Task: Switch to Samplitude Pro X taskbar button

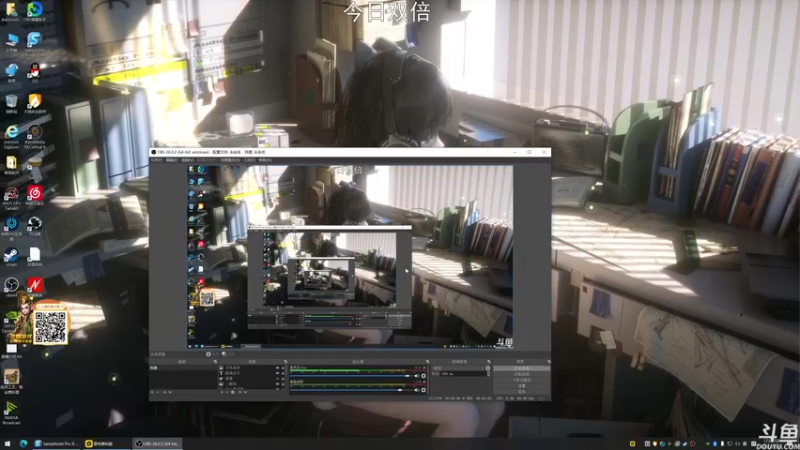Action: coord(56,444)
